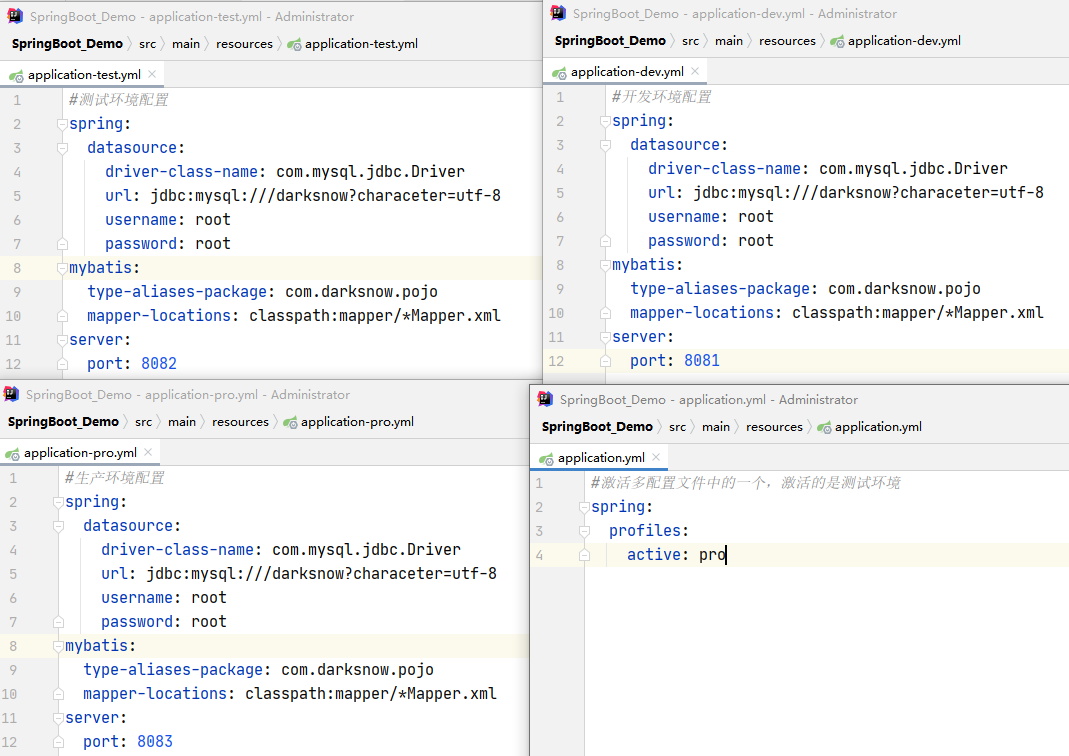Select the application.yml tab
Viewport: 1069px width, 756px height.
click(x=601, y=457)
